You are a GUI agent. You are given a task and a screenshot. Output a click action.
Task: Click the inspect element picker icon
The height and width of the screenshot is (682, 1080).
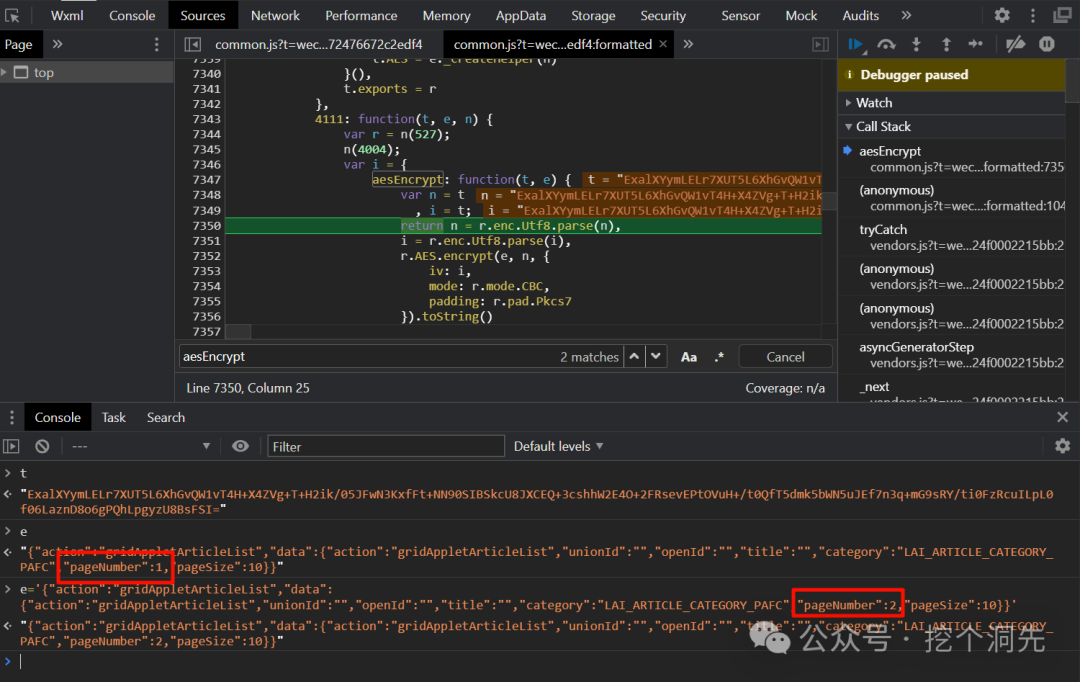coord(13,15)
